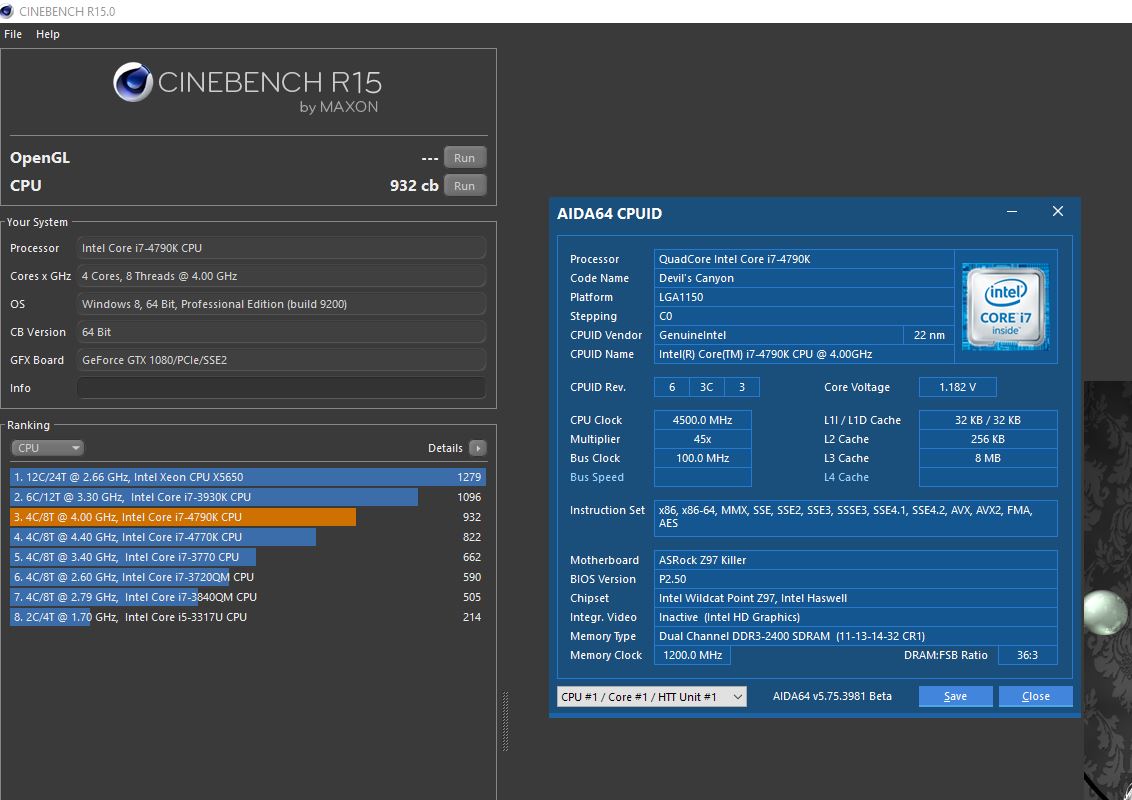
Task: Click the Cinebench R15 sphere logo
Action: (x=133, y=82)
